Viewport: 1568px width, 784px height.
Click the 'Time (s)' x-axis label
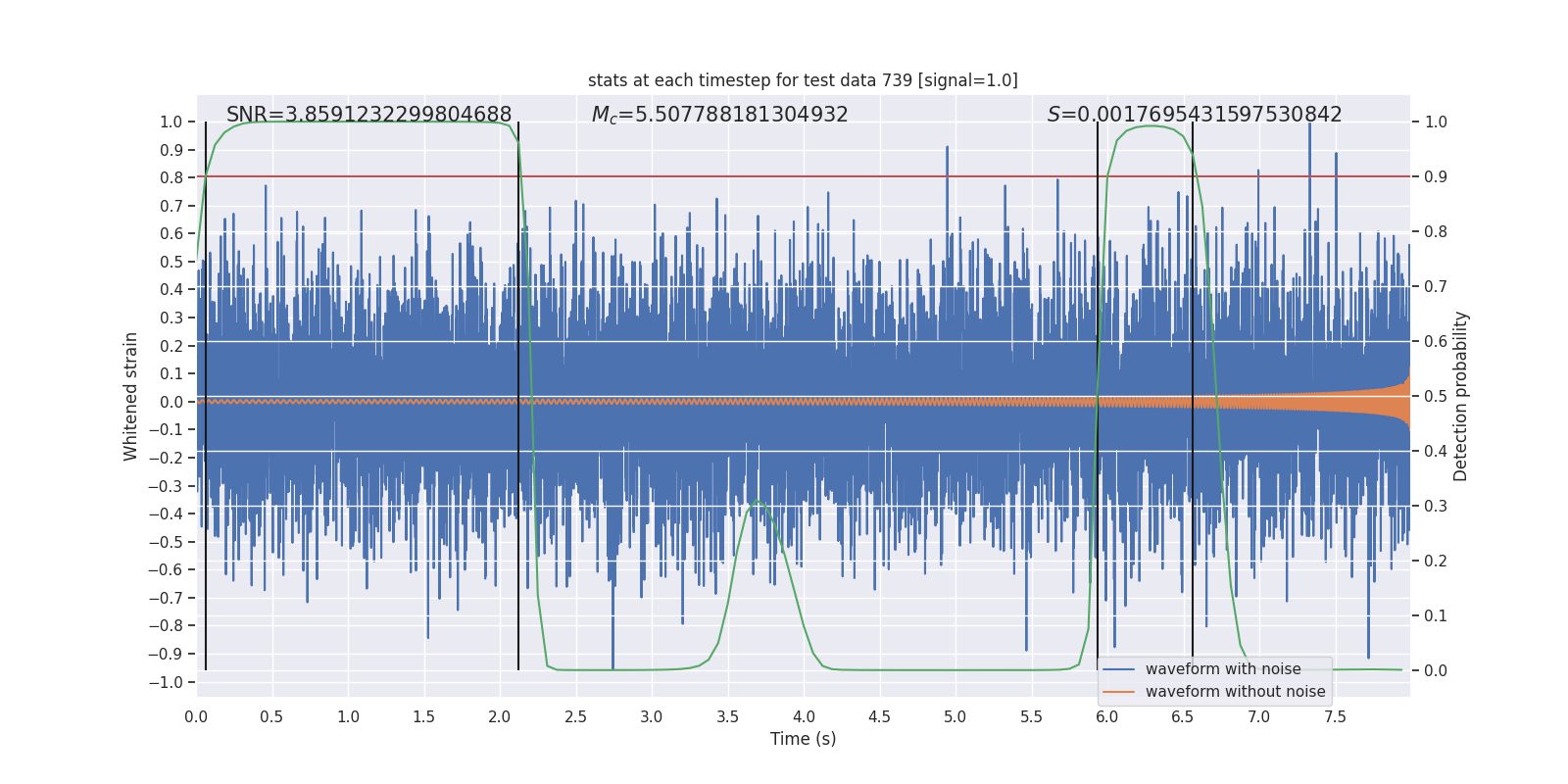click(x=803, y=739)
